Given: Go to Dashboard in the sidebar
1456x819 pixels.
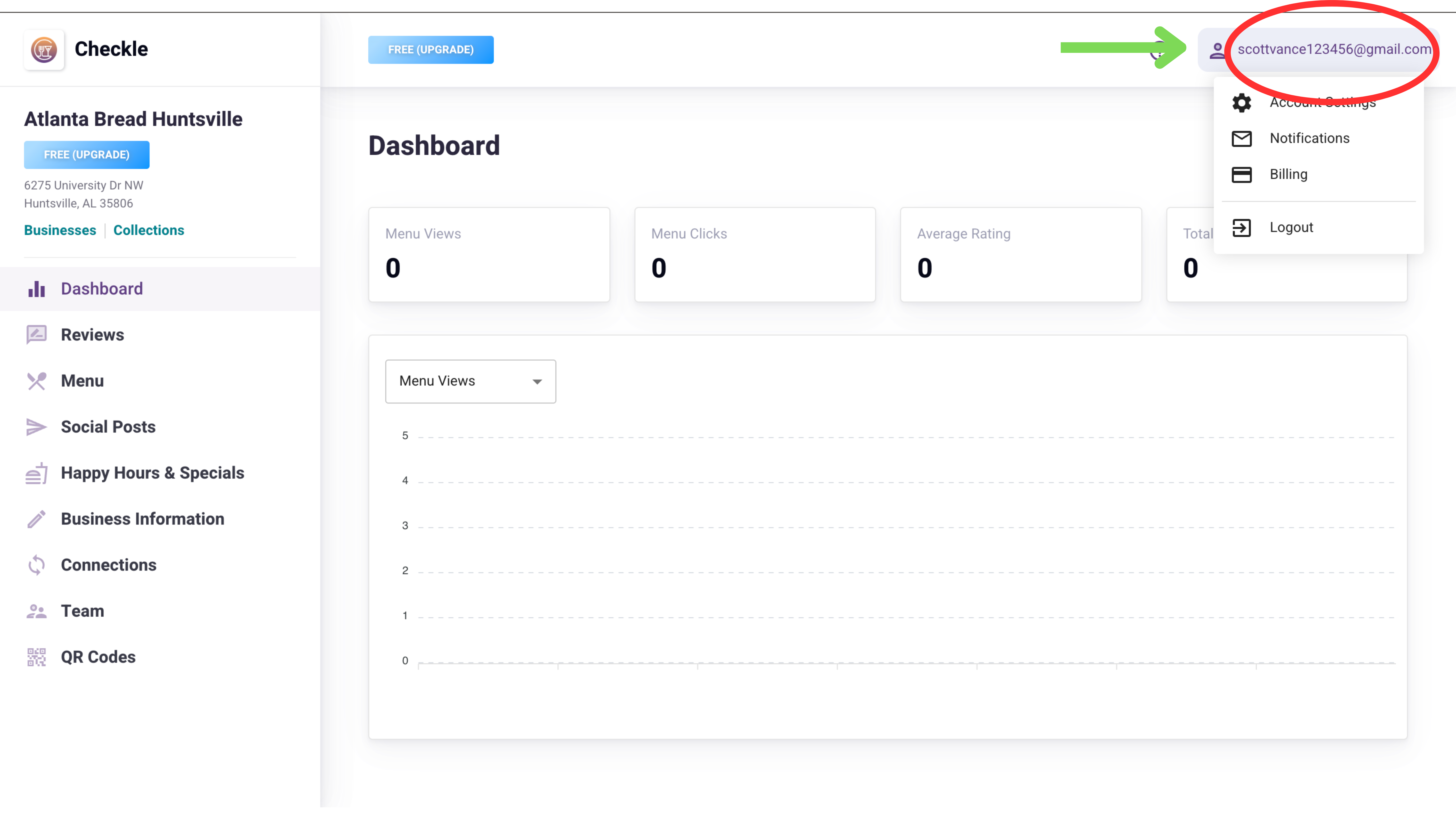Looking at the screenshot, I should pyautogui.click(x=160, y=289).
